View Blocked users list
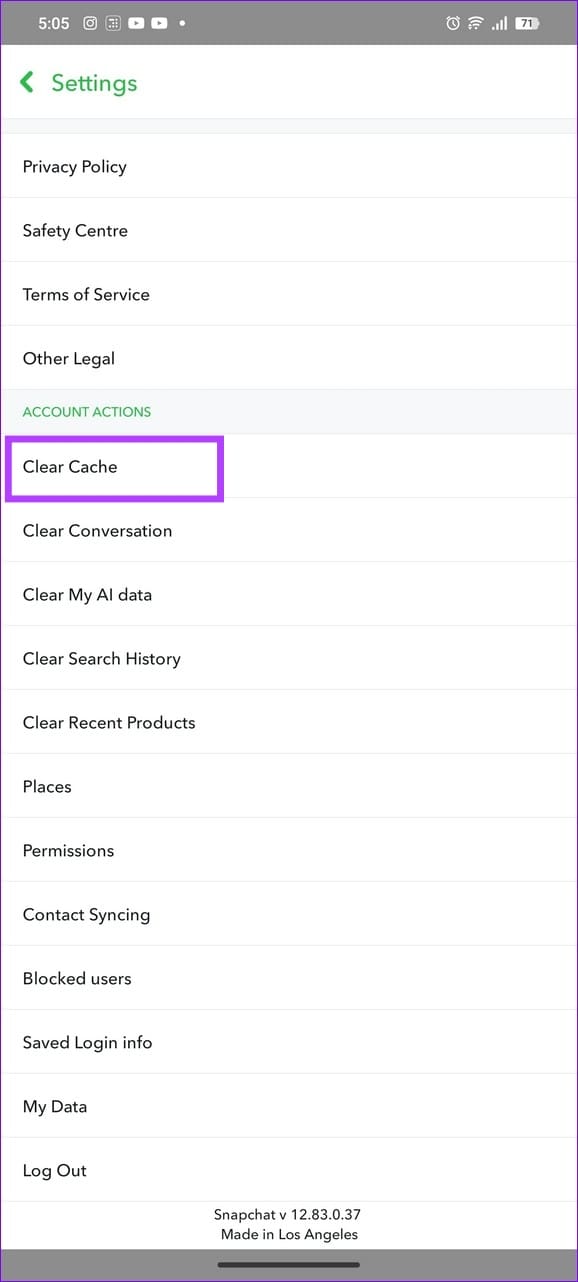Screen dimensions: 578x1282 pyautogui.click(x=77, y=979)
